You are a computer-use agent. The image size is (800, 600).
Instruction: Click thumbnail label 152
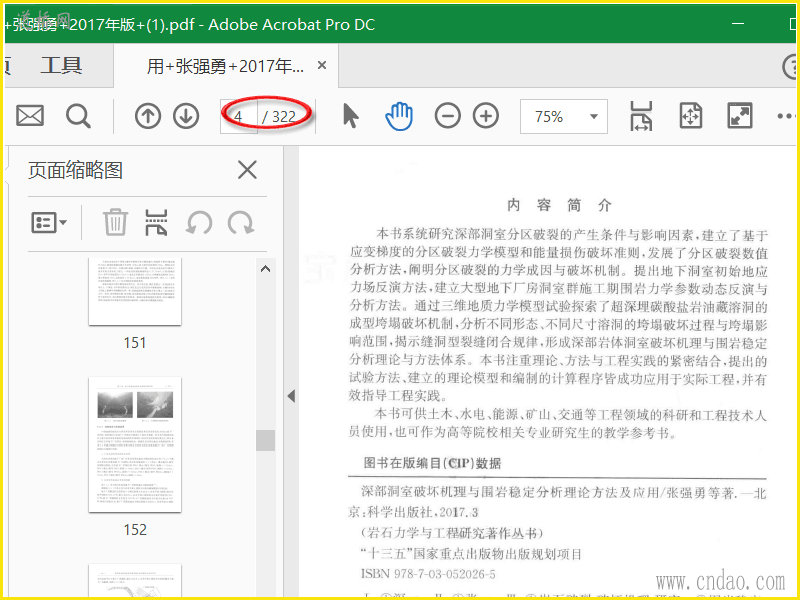tap(135, 530)
